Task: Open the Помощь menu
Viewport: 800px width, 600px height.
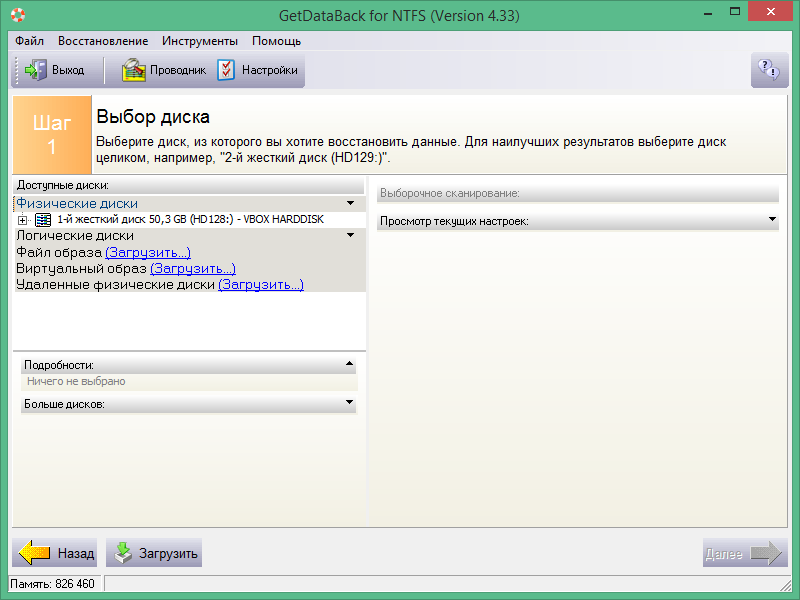Action: [x=277, y=41]
